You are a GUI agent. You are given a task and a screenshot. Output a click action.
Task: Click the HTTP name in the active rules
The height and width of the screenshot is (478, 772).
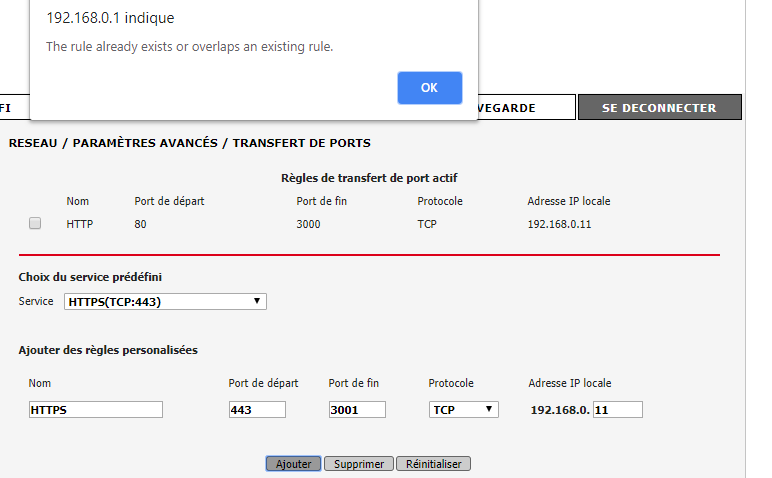pyautogui.click(x=80, y=224)
